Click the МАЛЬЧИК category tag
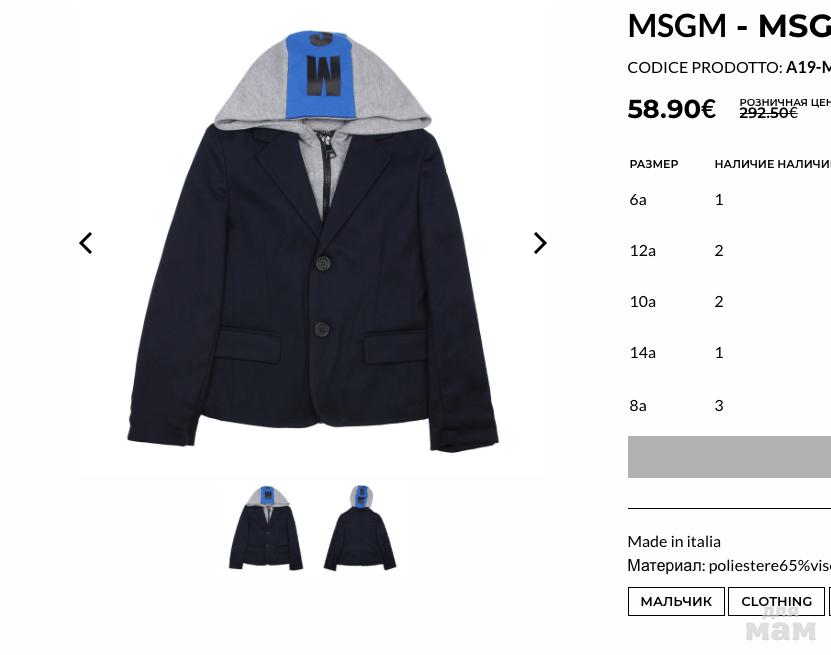 tap(676, 601)
